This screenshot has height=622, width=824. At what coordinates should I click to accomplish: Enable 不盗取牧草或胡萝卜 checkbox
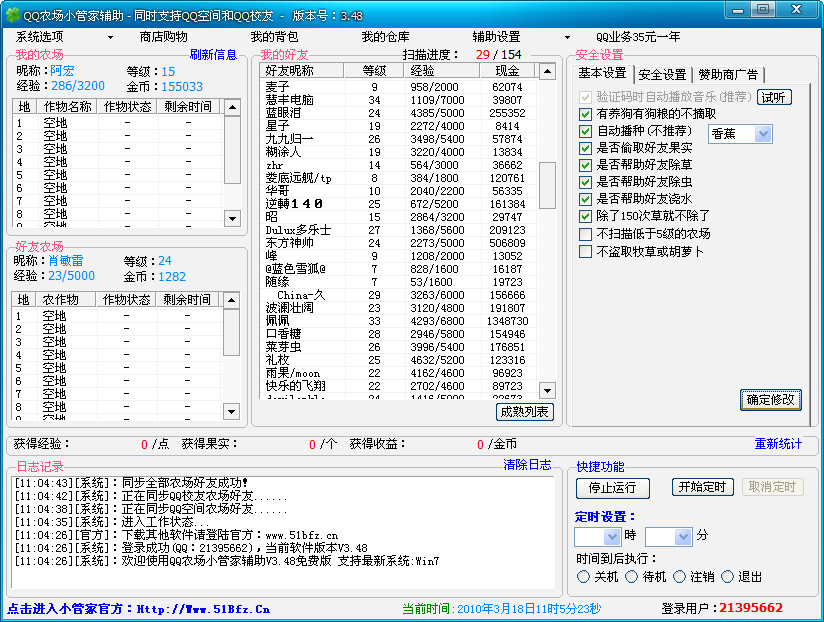pyautogui.click(x=585, y=252)
